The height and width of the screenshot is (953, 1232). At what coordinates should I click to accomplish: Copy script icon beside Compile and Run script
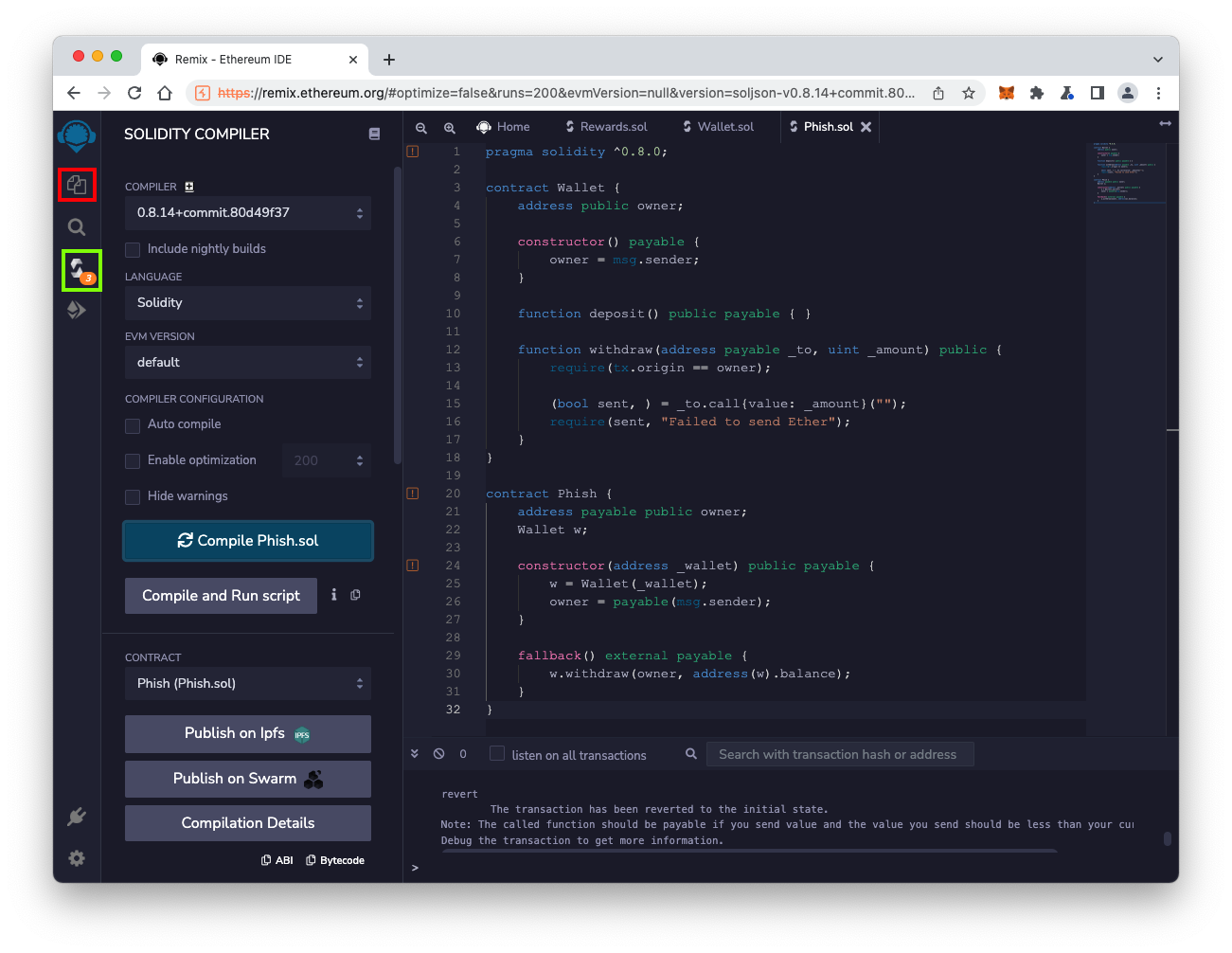355,595
